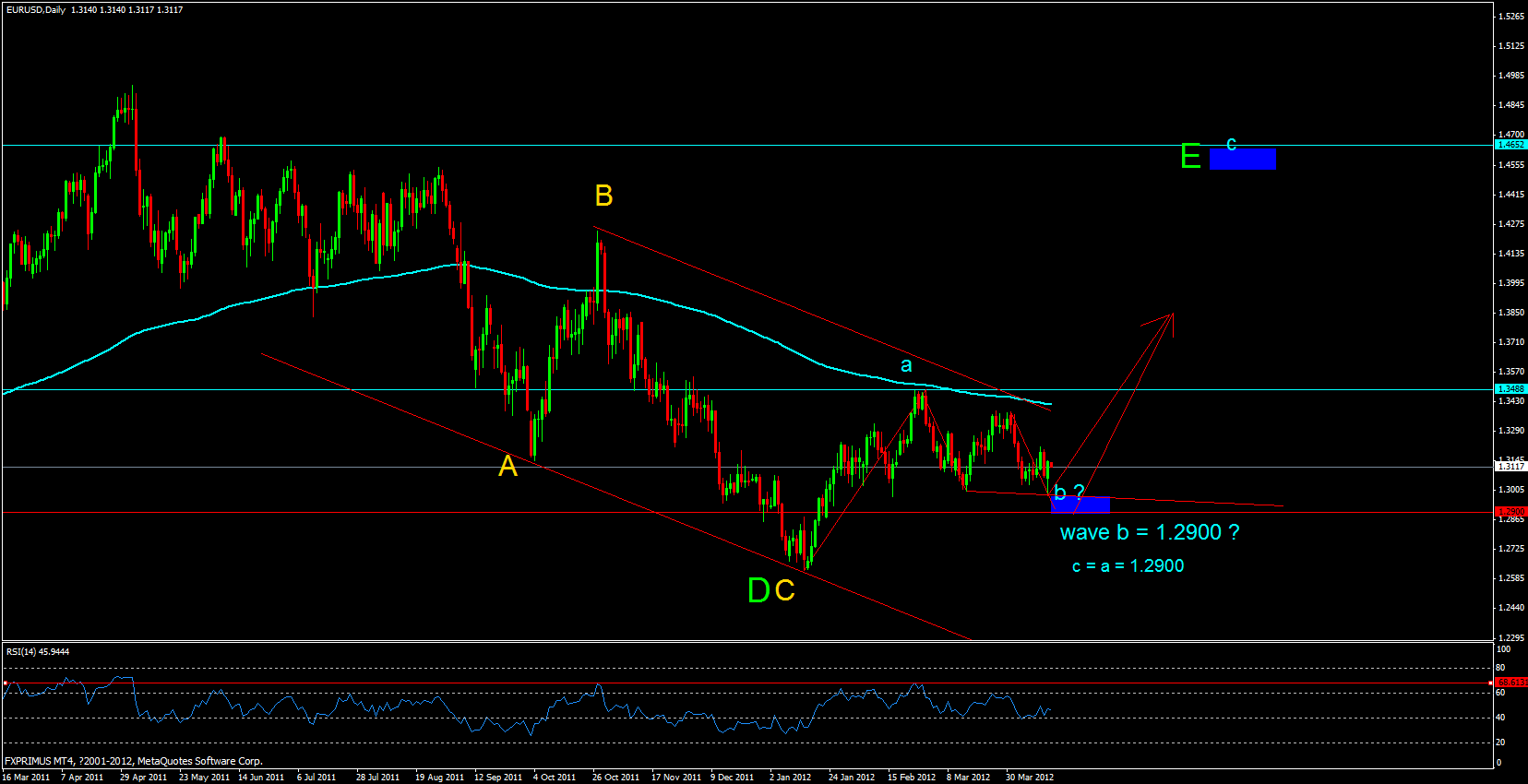Select the cyan "b ?" wave label
Viewport: 1528px width, 784px height.
[x=1068, y=493]
